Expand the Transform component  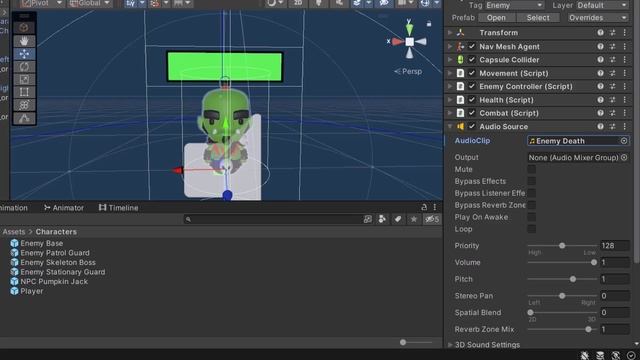click(x=450, y=33)
